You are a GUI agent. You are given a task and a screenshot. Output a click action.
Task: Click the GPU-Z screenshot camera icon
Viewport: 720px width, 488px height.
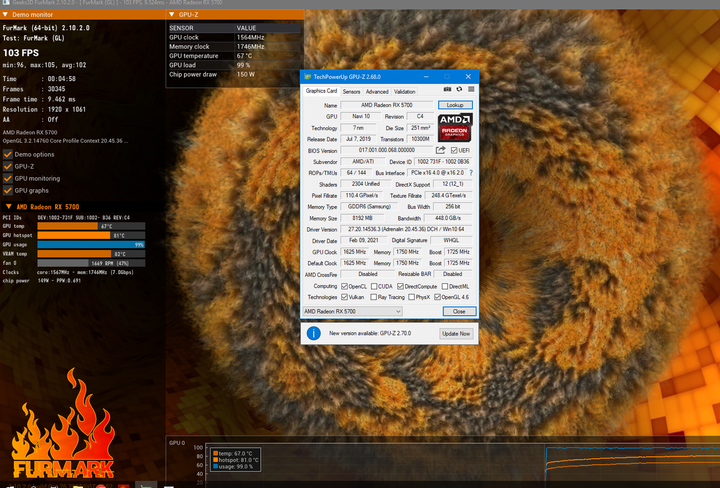click(447, 90)
